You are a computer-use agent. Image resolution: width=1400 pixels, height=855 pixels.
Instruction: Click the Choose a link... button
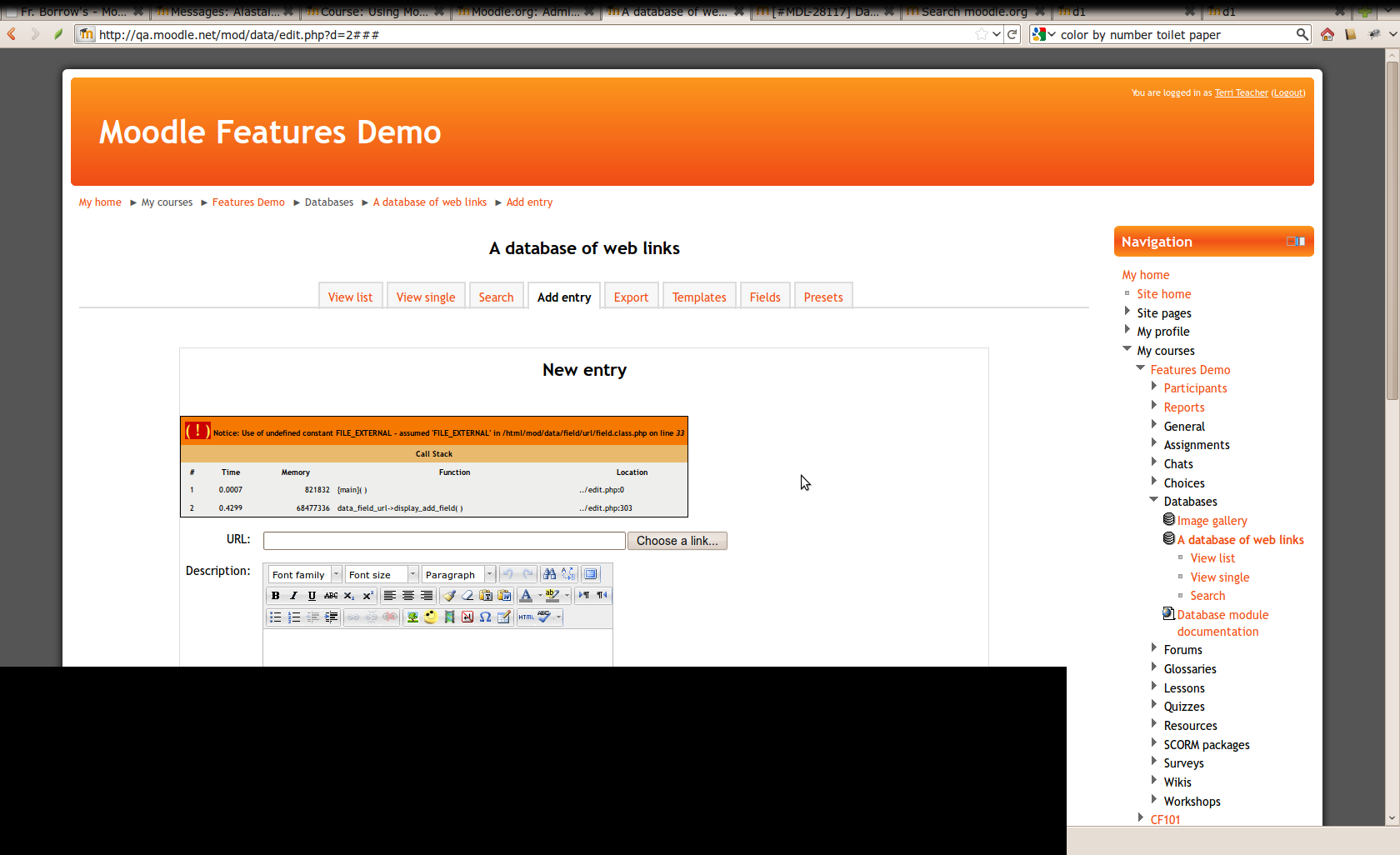point(677,541)
